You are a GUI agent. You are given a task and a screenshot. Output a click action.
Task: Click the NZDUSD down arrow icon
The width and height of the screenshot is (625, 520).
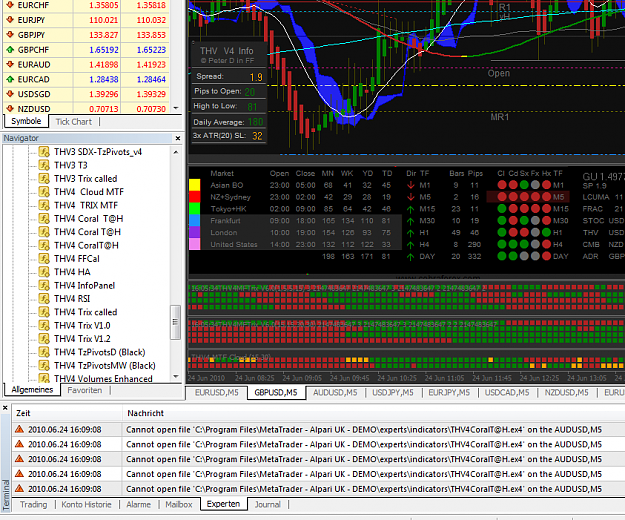[10, 108]
